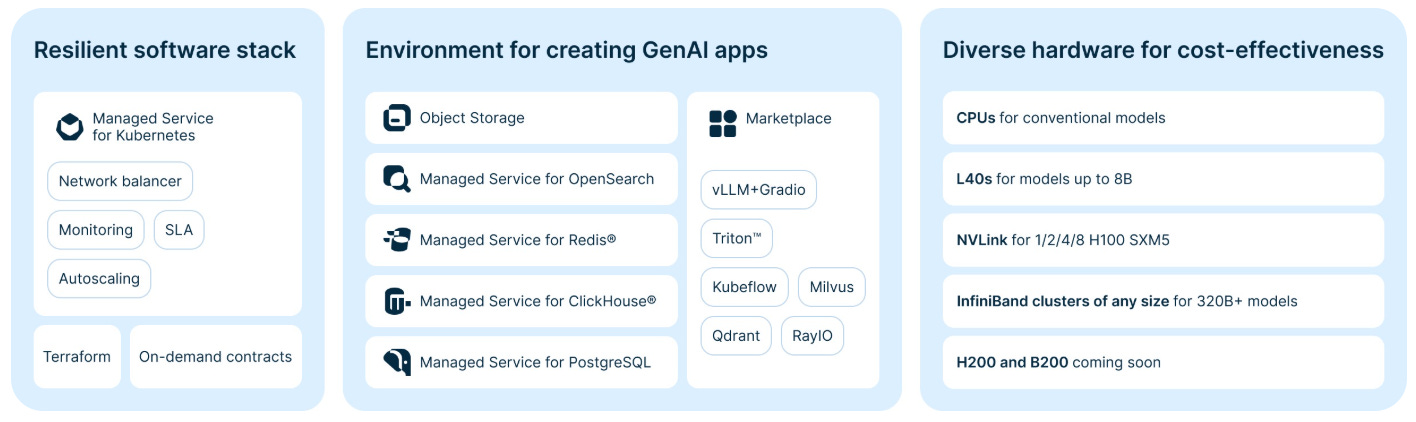Click the Kubeflow chip
1416x422 pixels.
[745, 287]
